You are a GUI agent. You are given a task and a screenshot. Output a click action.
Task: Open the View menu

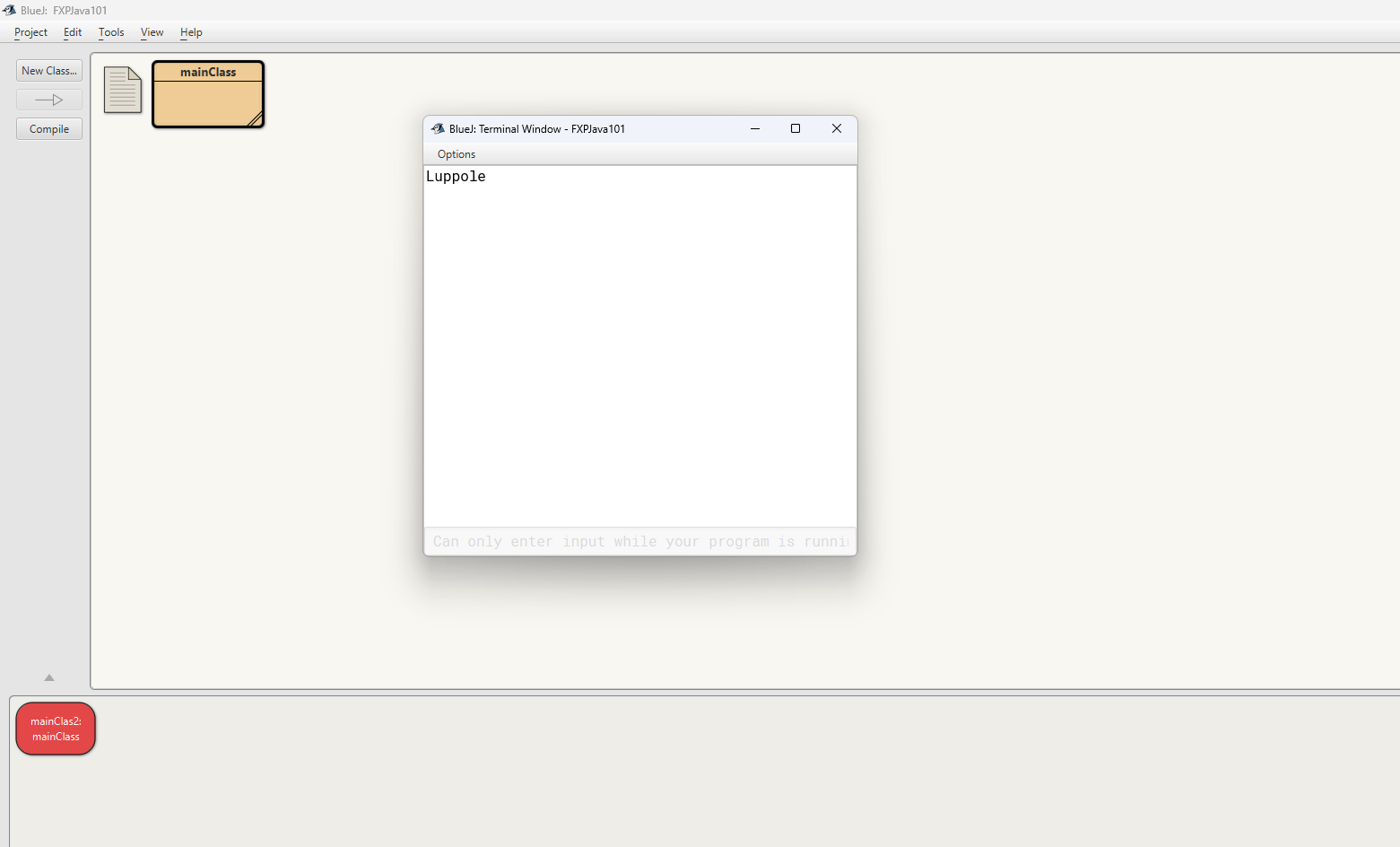click(152, 32)
